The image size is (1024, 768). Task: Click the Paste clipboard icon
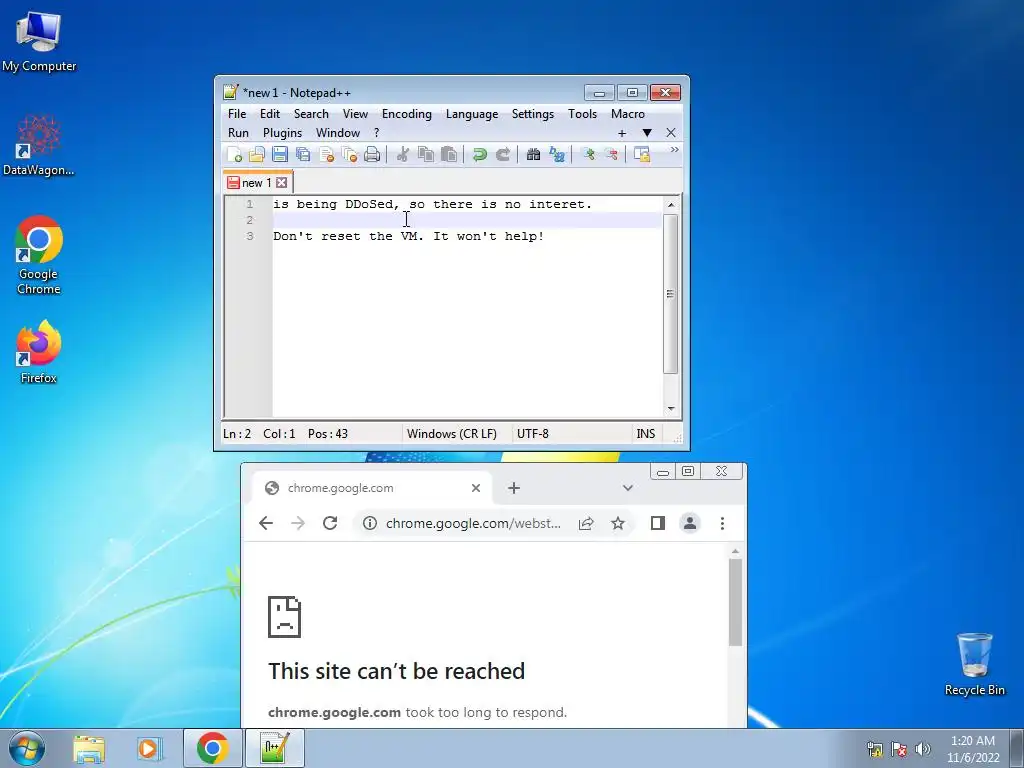449,154
